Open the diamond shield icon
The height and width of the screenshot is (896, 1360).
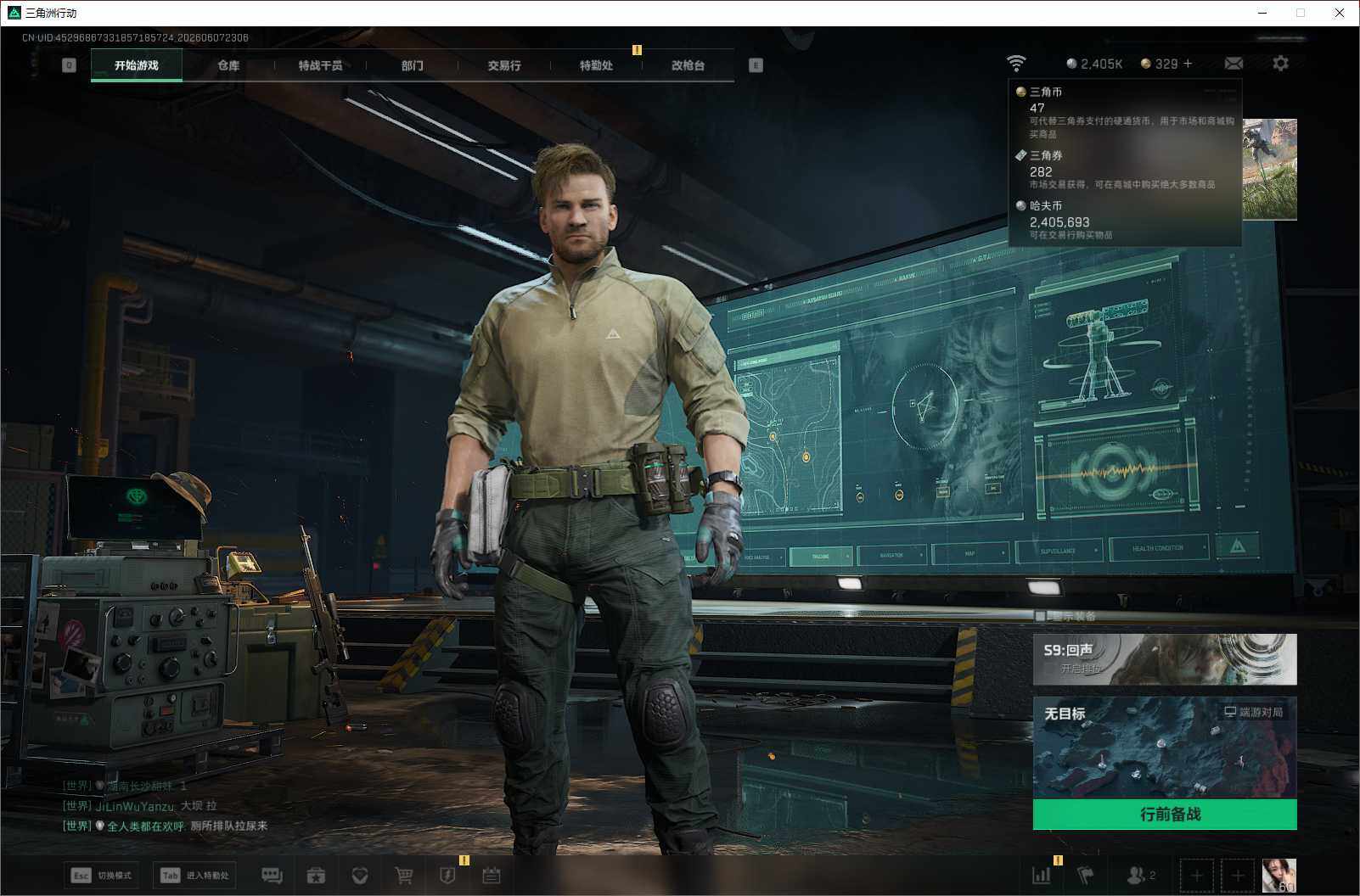pyautogui.click(x=360, y=875)
